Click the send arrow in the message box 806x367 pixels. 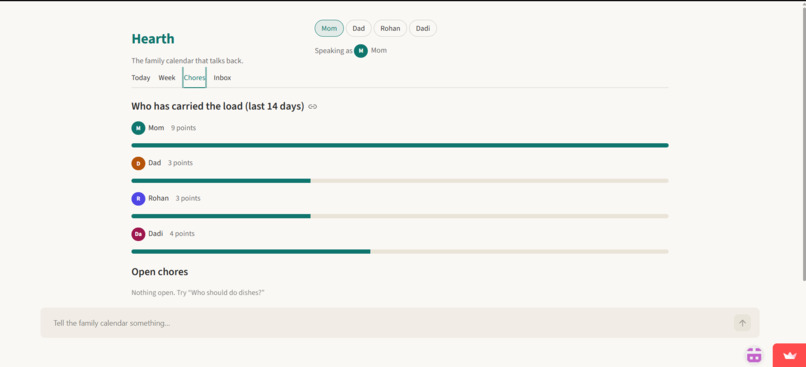[x=742, y=323]
